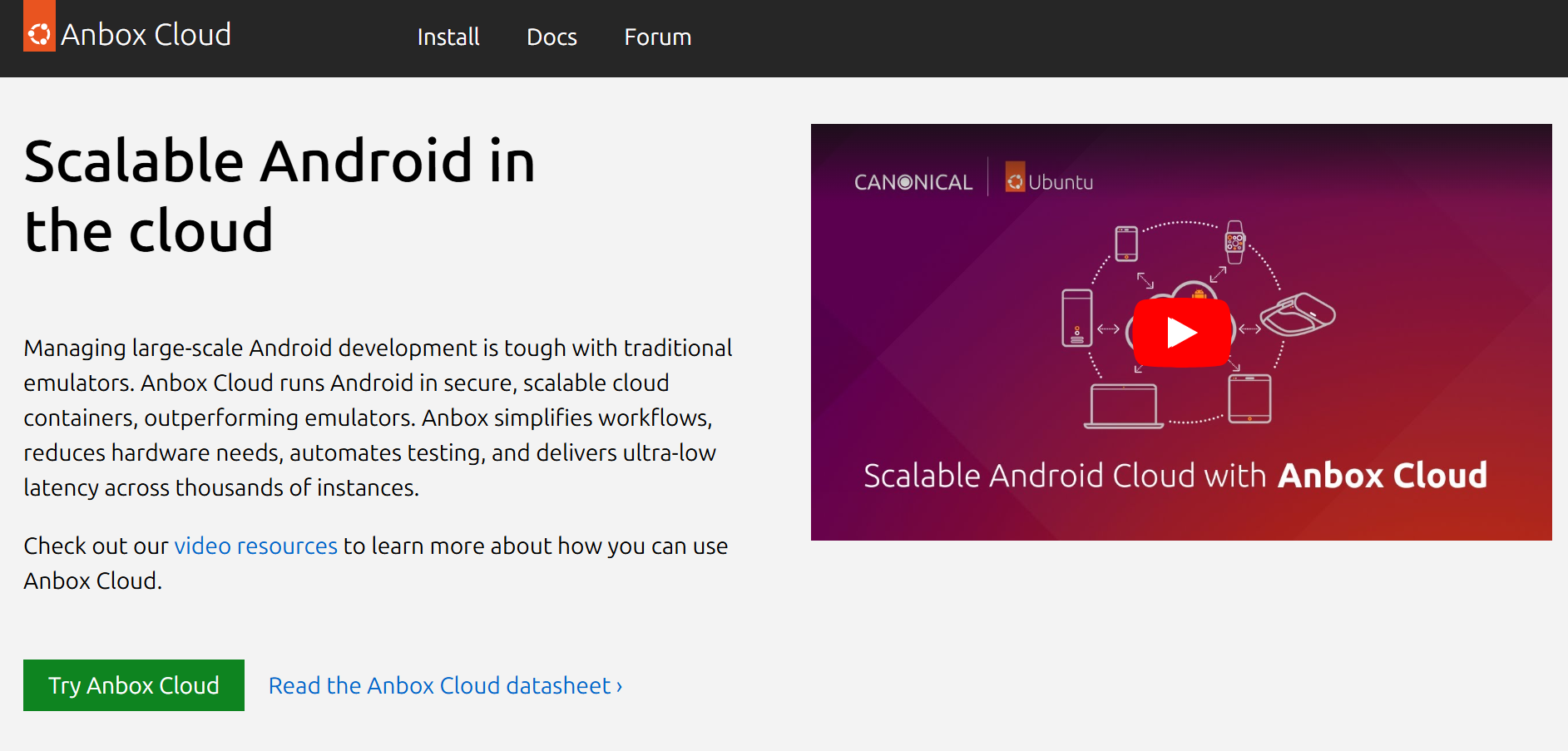
Task: Open the Install menu item
Action: [x=448, y=37]
